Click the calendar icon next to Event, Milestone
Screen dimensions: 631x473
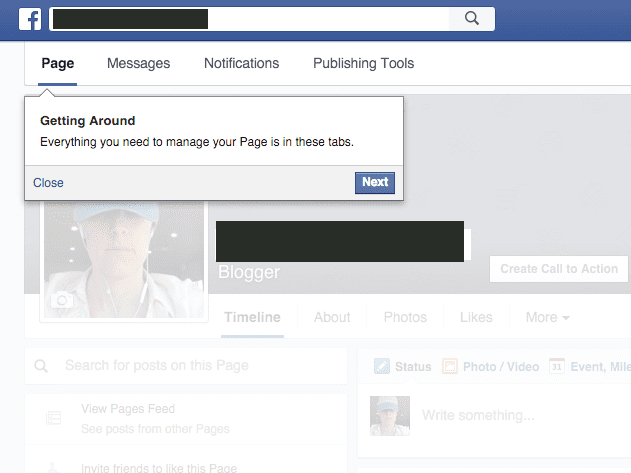557,366
